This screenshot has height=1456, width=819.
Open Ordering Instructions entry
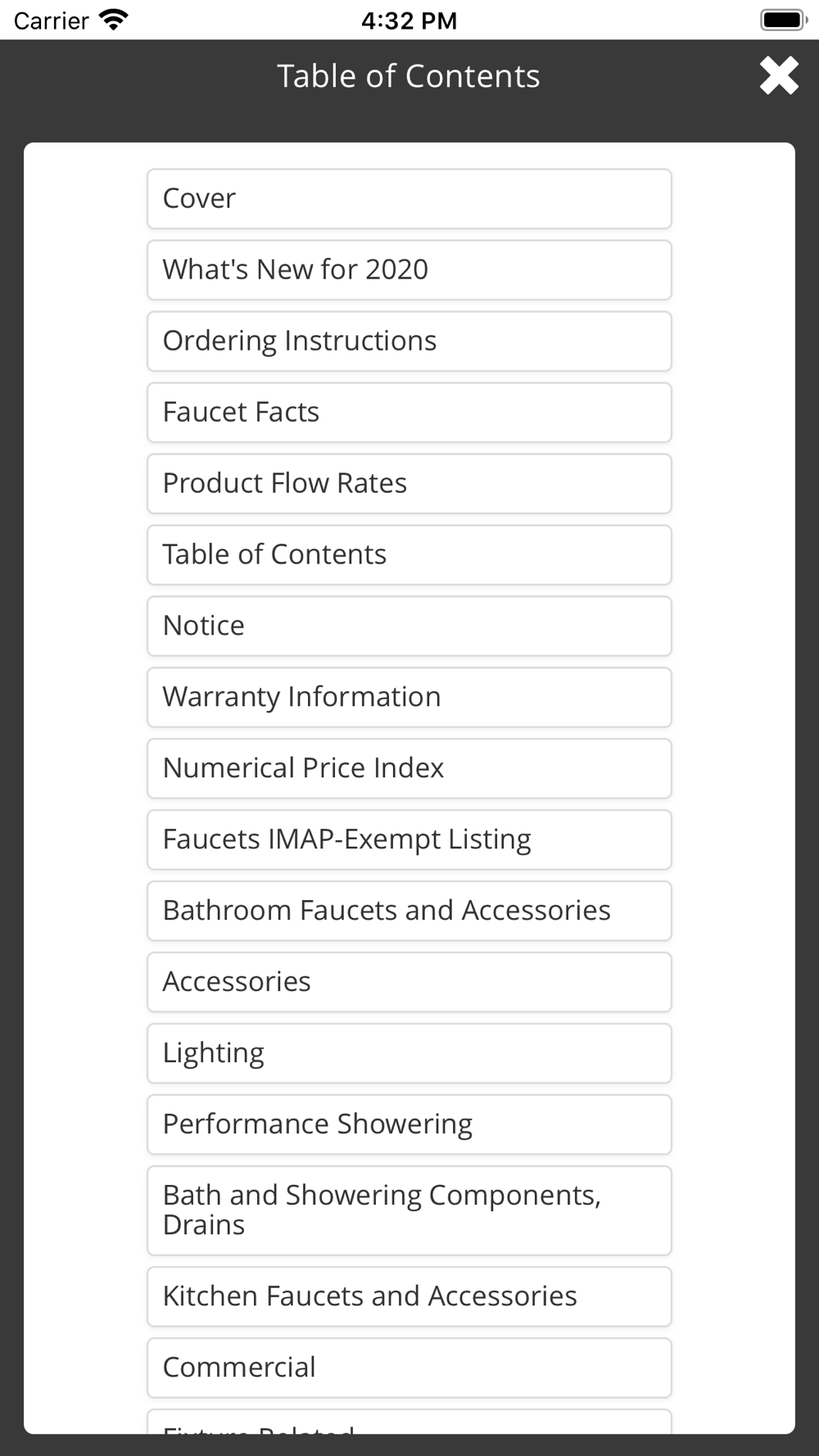click(x=409, y=341)
